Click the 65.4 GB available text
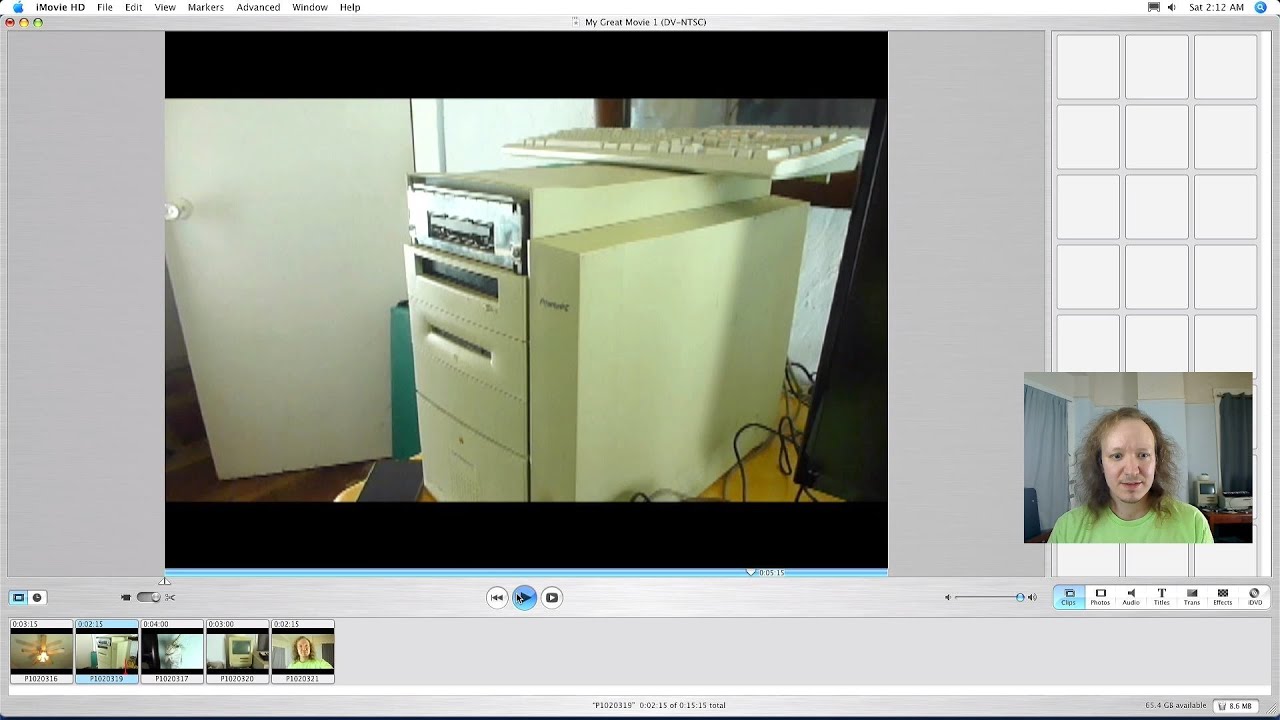Image resolution: width=1280 pixels, height=720 pixels. (x=1176, y=705)
